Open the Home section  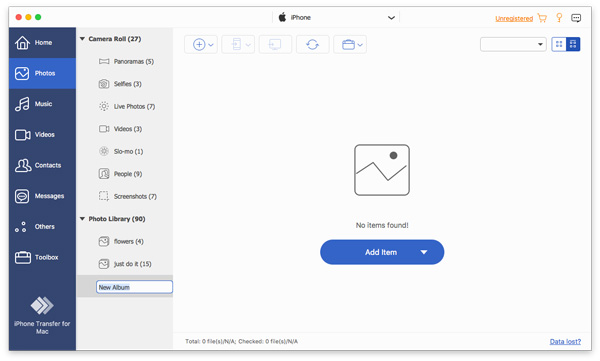pos(42,42)
